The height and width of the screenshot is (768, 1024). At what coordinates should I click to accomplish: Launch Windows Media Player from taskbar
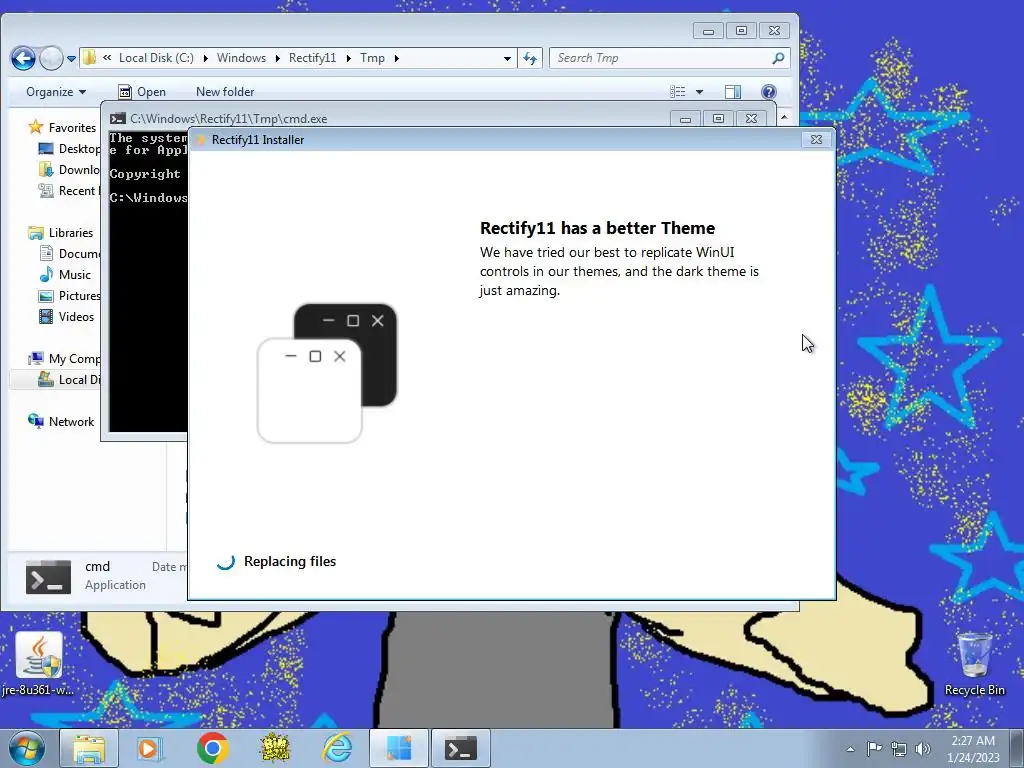click(150, 748)
